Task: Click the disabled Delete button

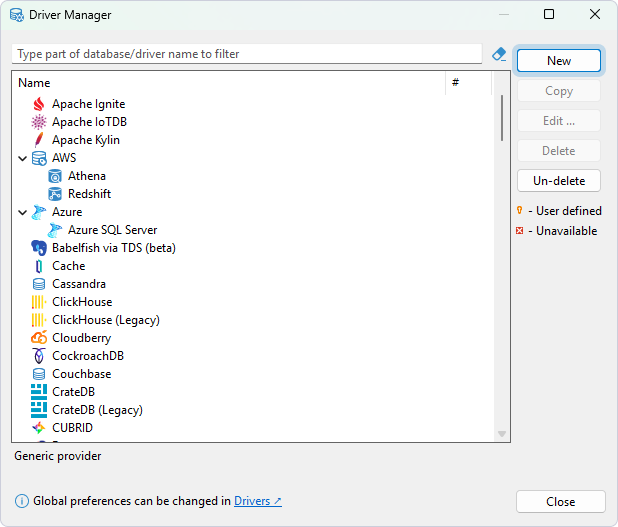Action: coord(559,151)
